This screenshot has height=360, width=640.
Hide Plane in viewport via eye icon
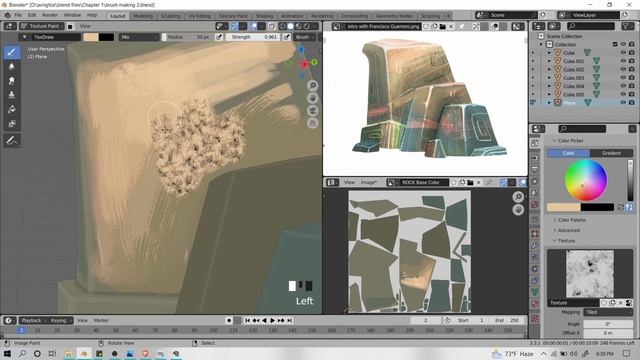pyautogui.click(x=623, y=102)
